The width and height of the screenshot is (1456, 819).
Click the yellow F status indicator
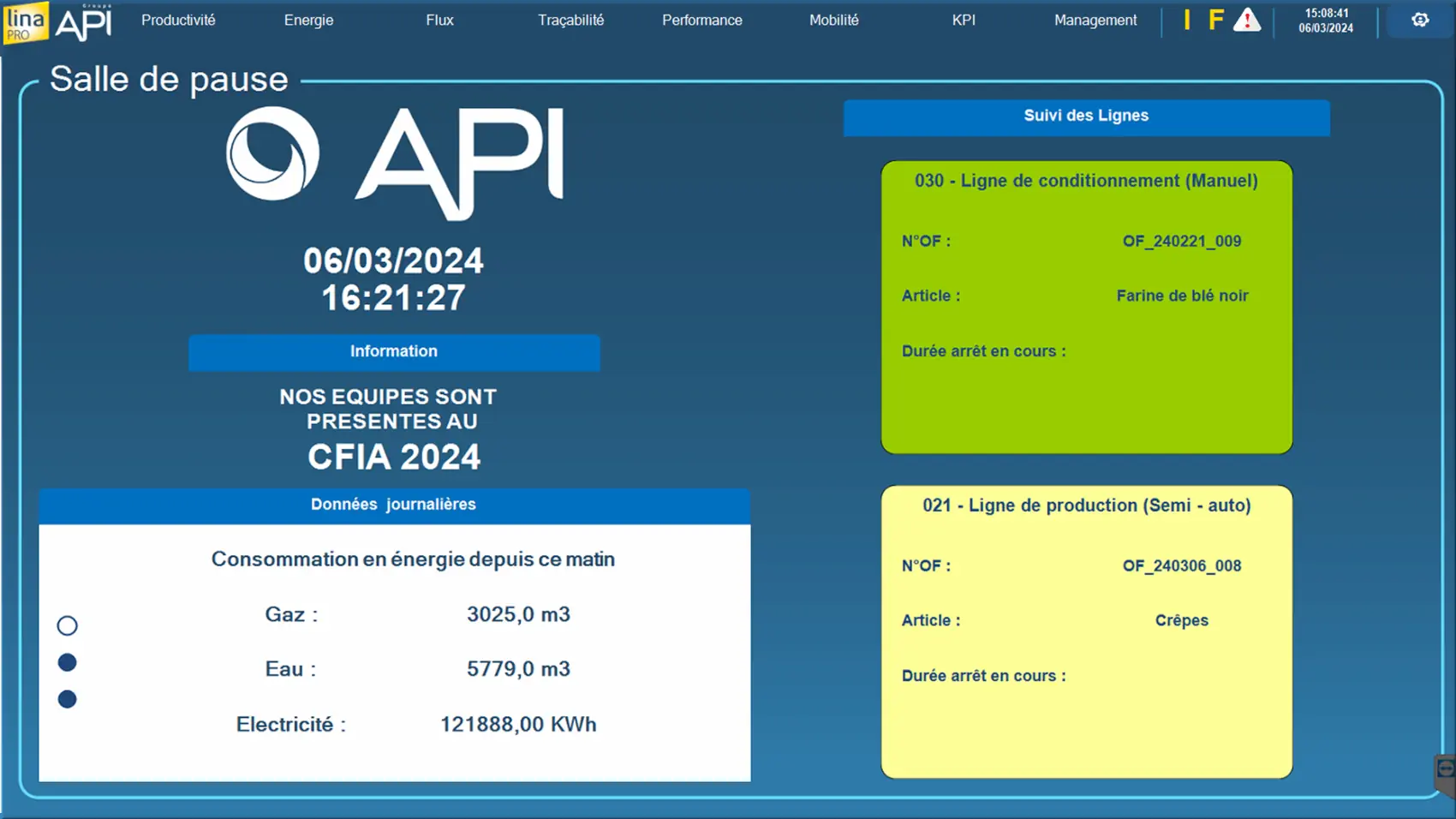click(x=1215, y=20)
